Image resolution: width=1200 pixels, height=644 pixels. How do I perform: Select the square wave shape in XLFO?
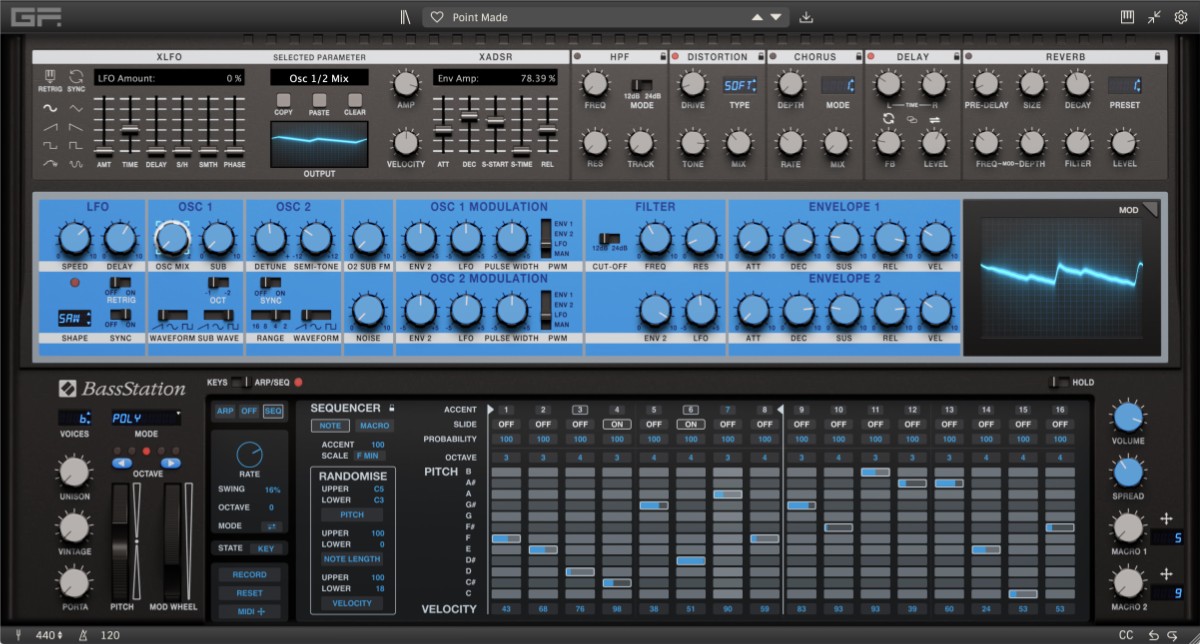pos(50,145)
